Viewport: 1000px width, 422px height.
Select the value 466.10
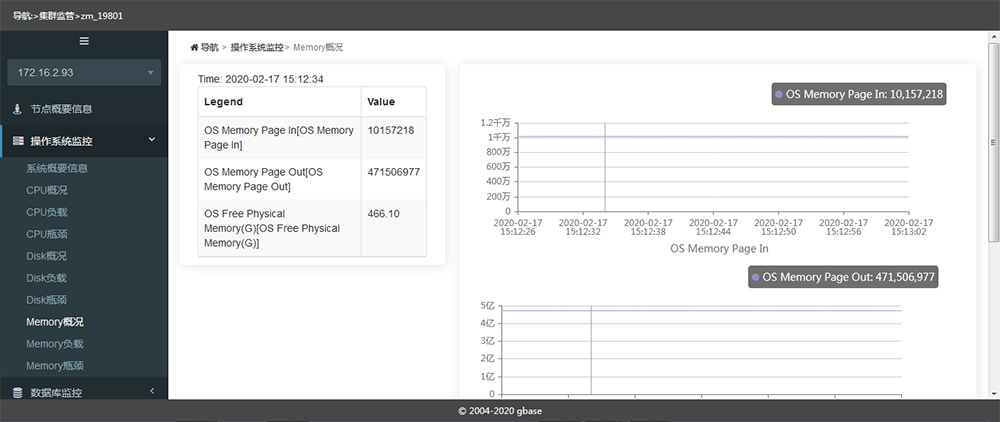[x=384, y=214]
